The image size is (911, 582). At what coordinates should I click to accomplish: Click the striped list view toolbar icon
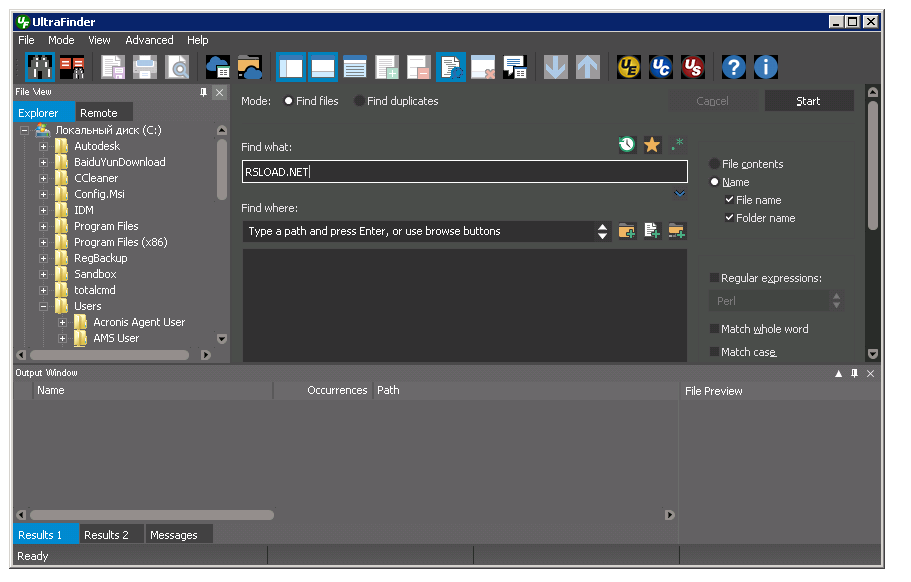[x=354, y=67]
